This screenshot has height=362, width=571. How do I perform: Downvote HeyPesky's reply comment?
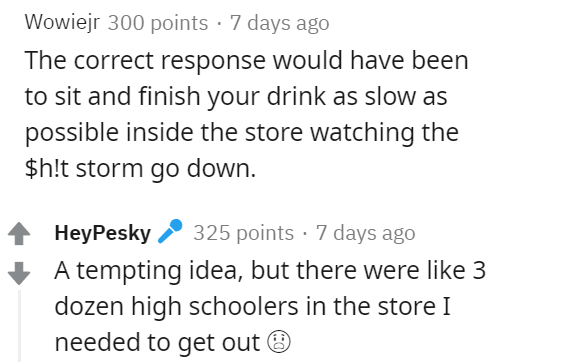tap(19, 273)
